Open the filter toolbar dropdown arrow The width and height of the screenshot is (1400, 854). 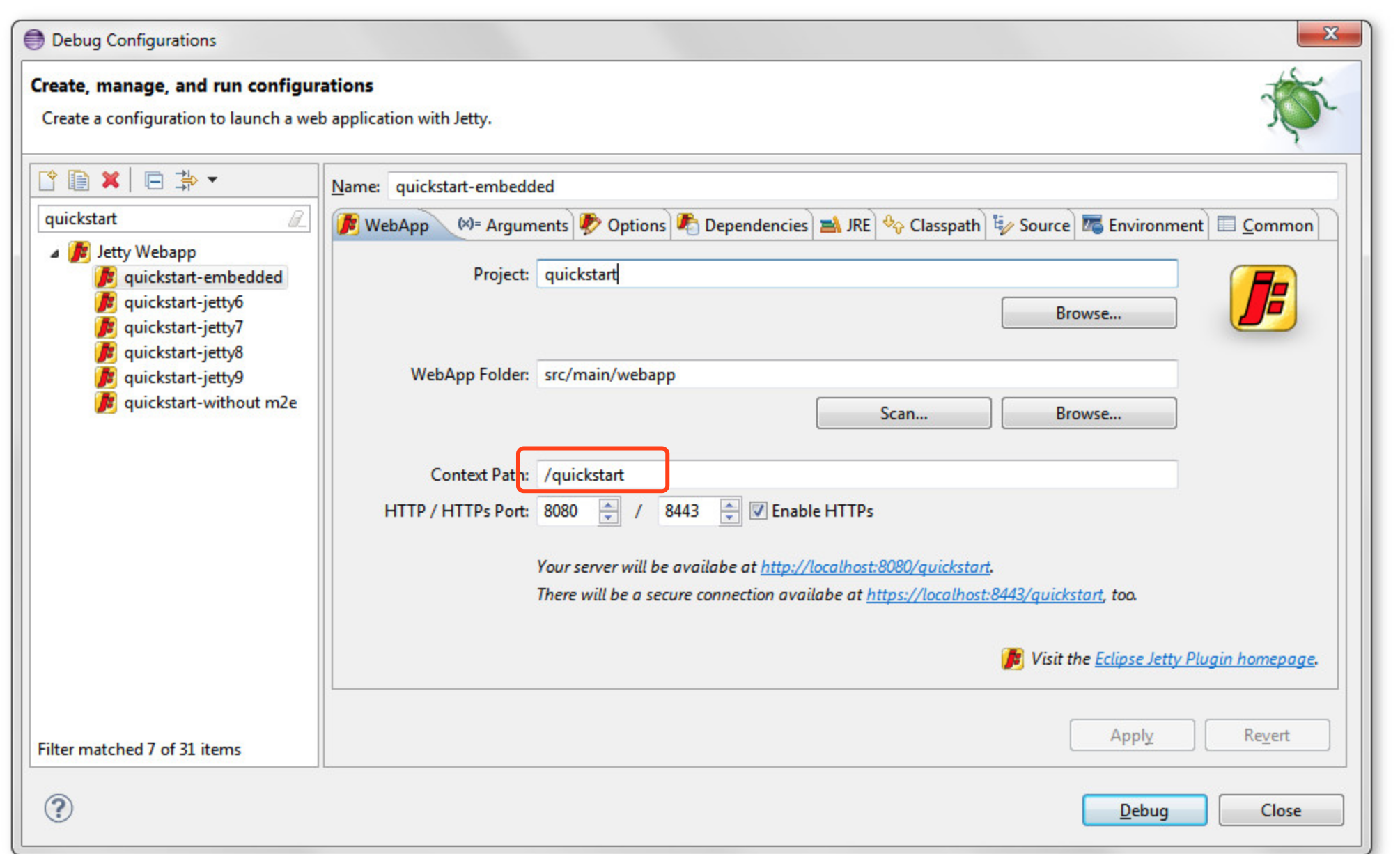click(212, 180)
